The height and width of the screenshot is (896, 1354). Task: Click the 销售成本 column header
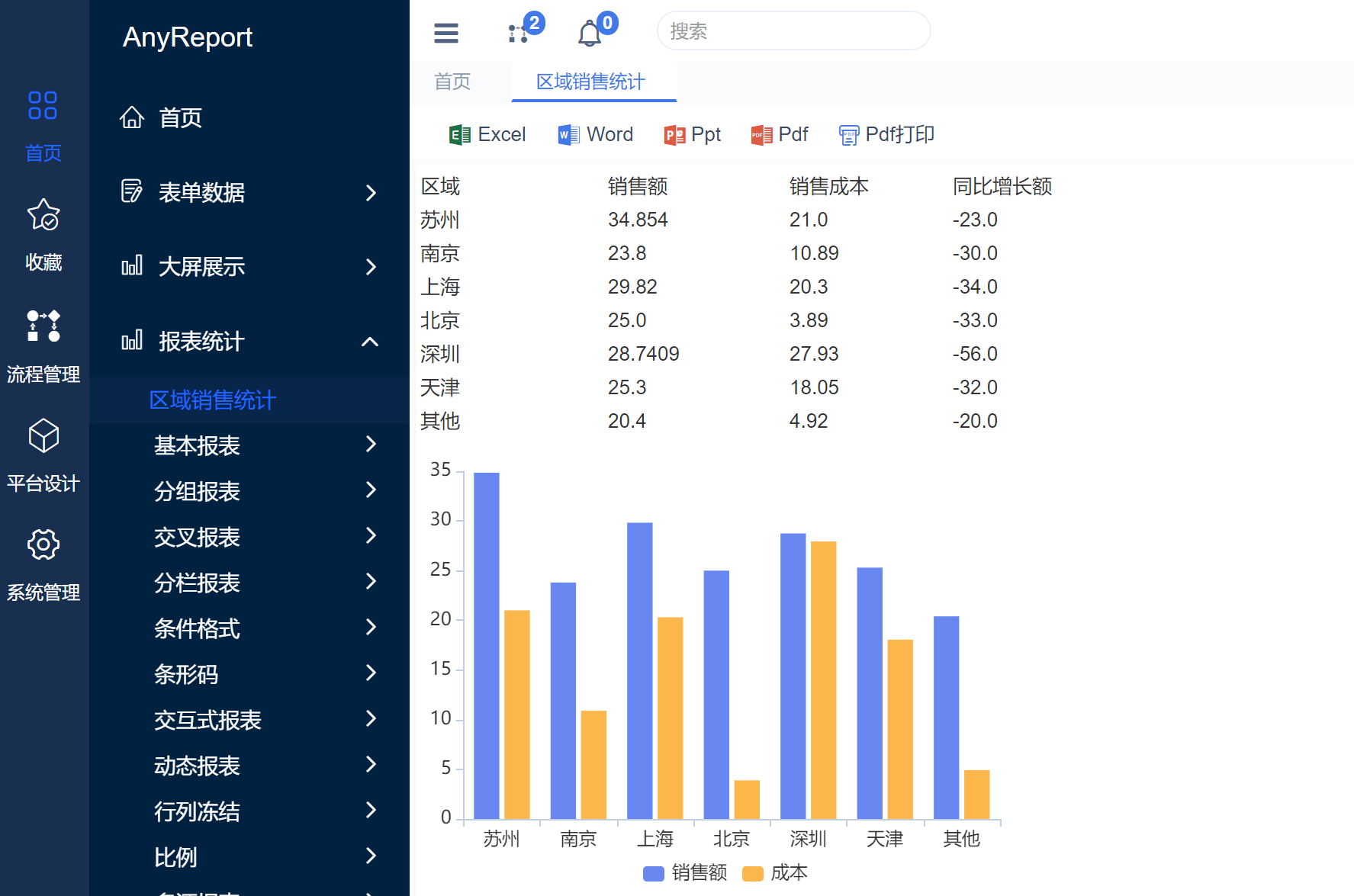(x=828, y=186)
